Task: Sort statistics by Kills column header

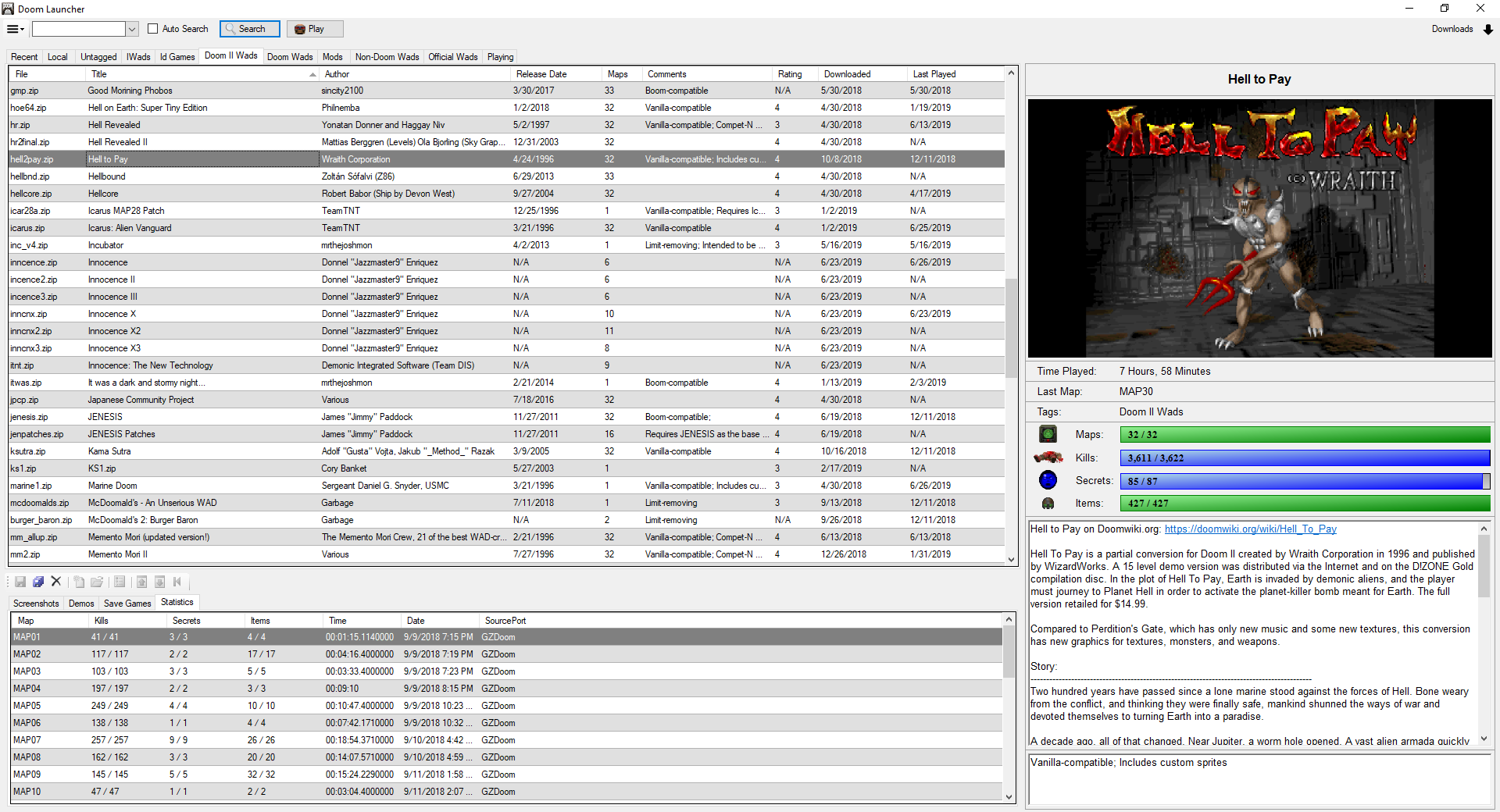Action: point(128,621)
